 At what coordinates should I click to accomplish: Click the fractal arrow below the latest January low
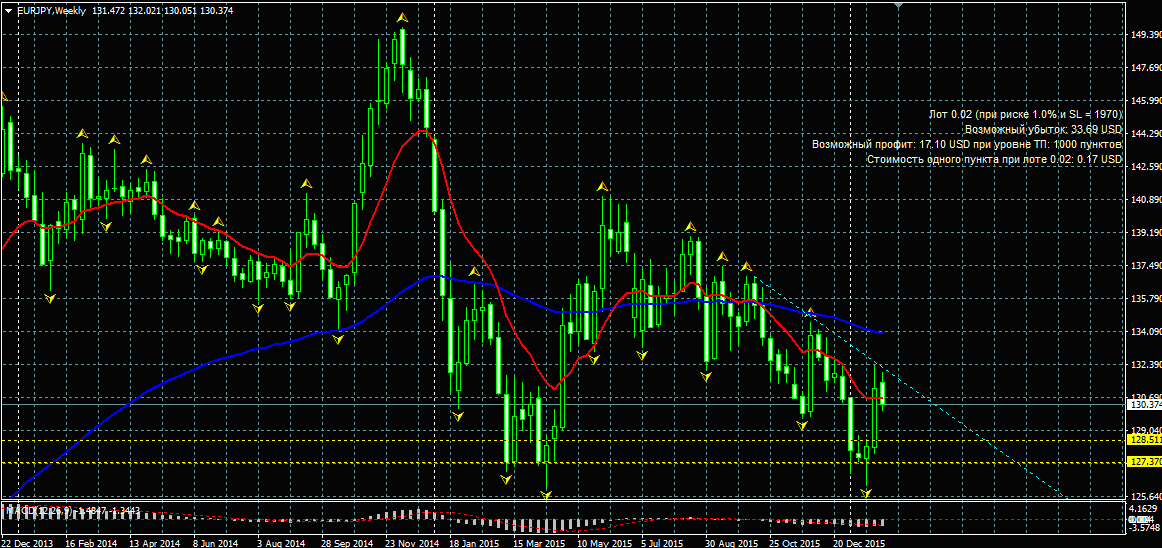[x=866, y=492]
